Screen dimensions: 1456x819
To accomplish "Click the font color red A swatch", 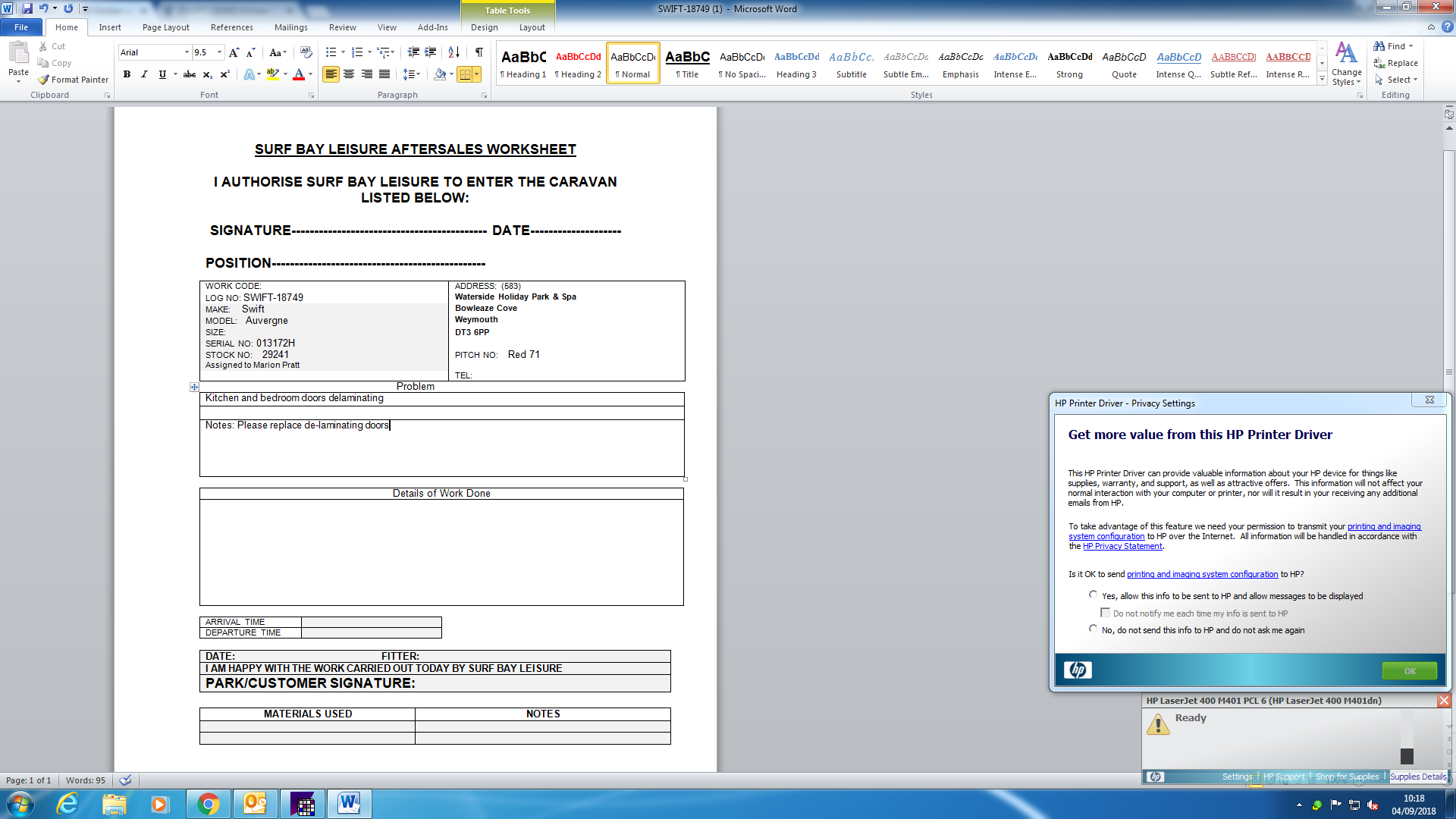I will [x=299, y=74].
